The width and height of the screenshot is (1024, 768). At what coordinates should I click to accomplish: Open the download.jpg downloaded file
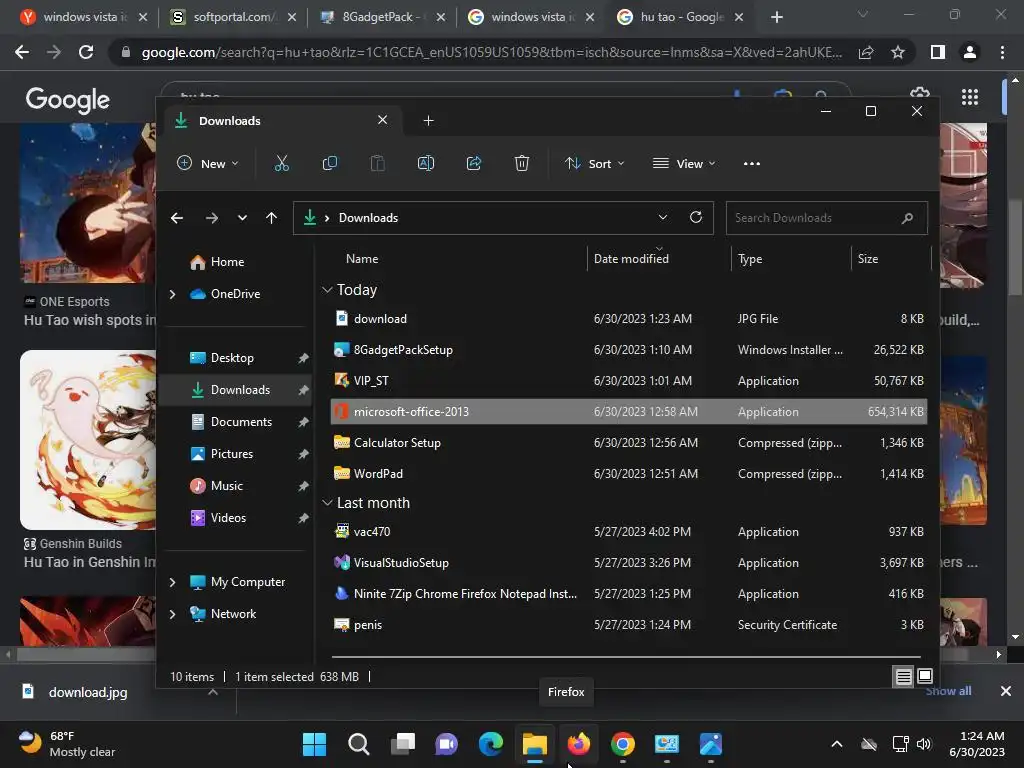coord(88,692)
